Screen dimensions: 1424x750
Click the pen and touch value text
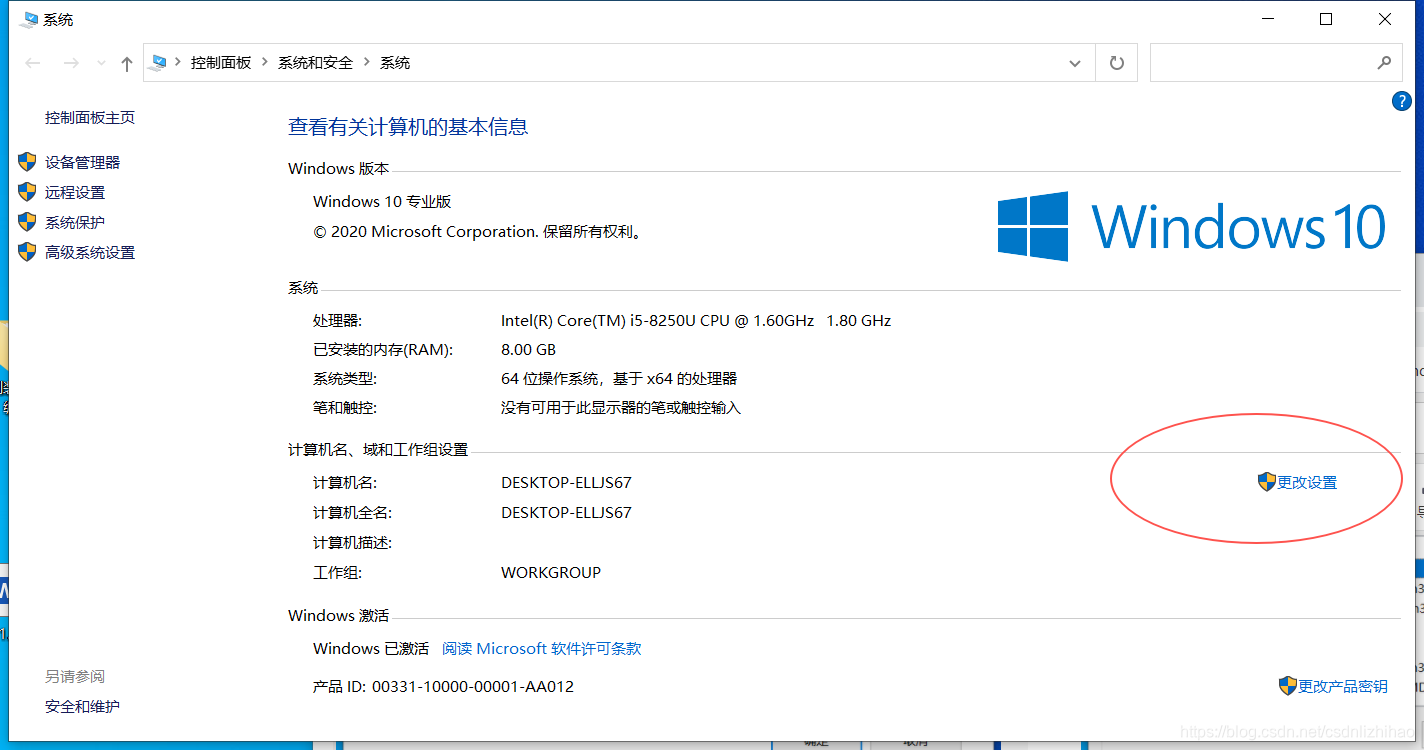pyautogui.click(x=621, y=408)
